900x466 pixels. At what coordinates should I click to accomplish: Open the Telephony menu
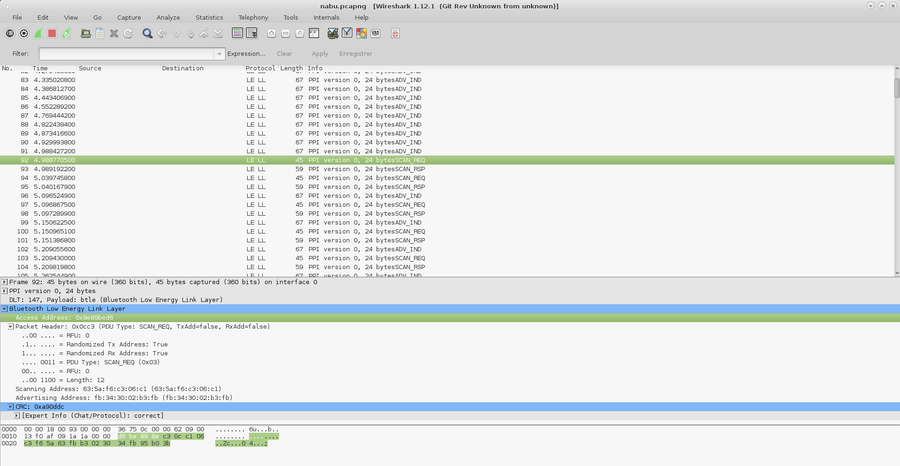click(253, 17)
